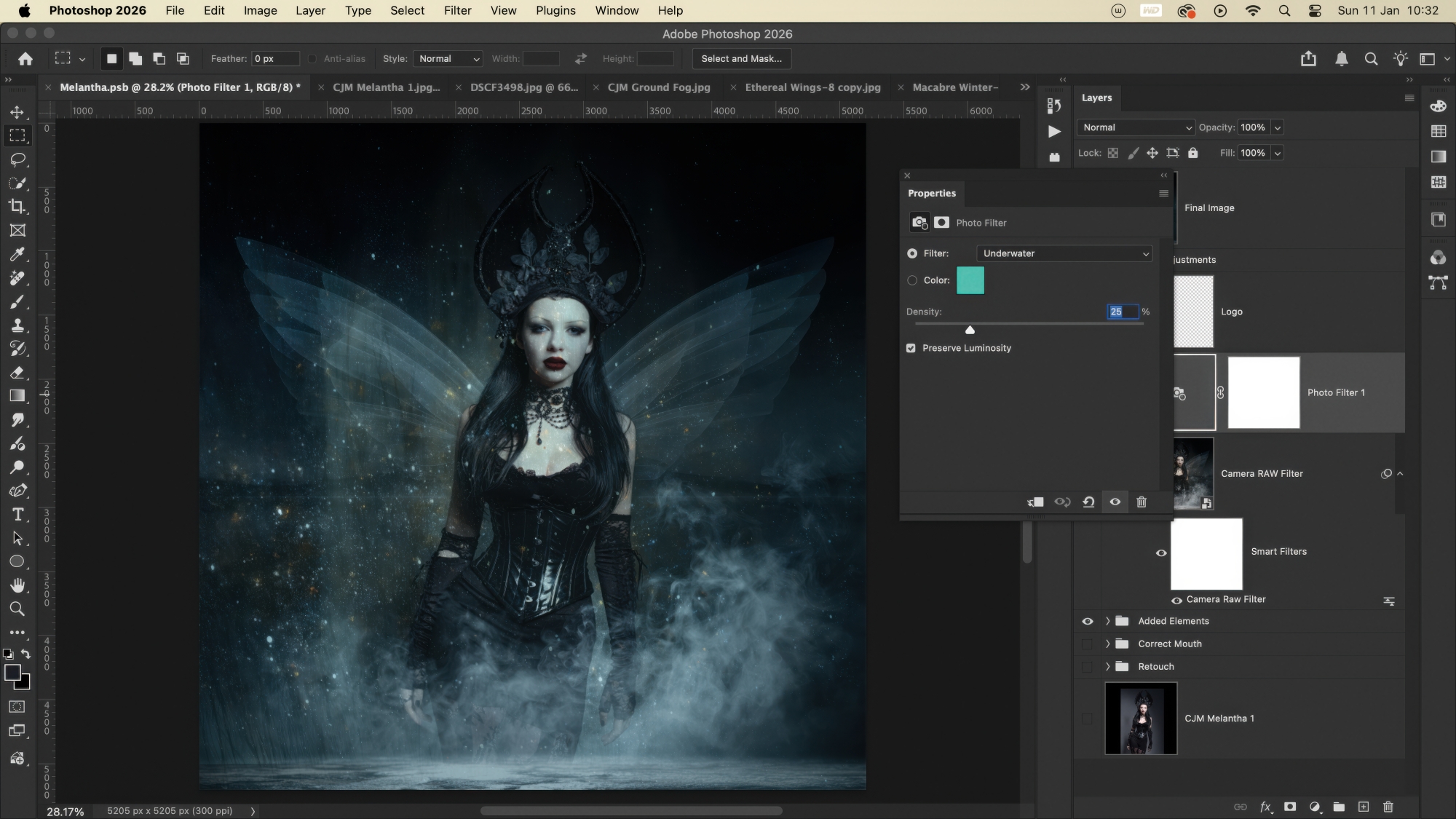This screenshot has width=1456, height=819.
Task: Select the Crop tool
Action: pos(17,206)
